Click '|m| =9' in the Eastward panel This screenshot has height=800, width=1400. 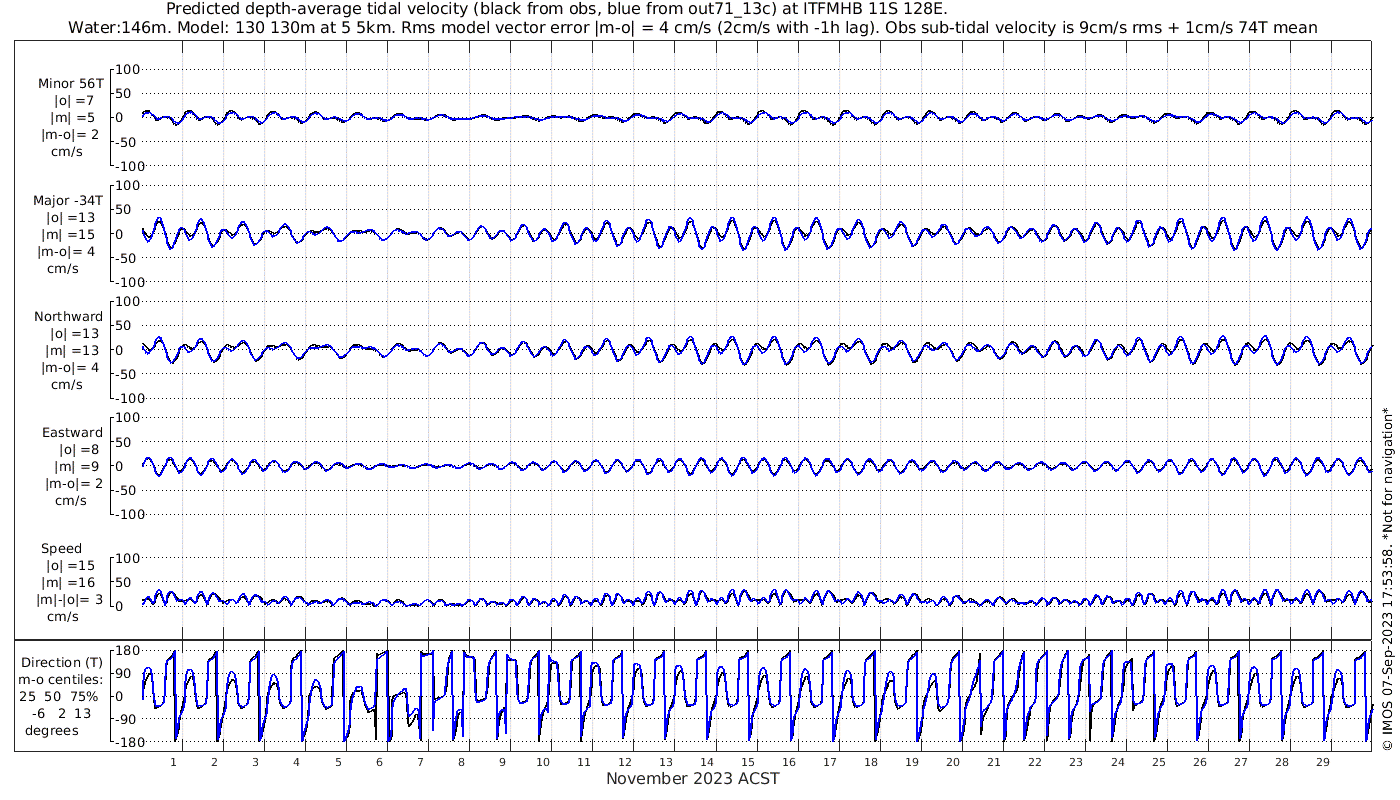coord(74,467)
